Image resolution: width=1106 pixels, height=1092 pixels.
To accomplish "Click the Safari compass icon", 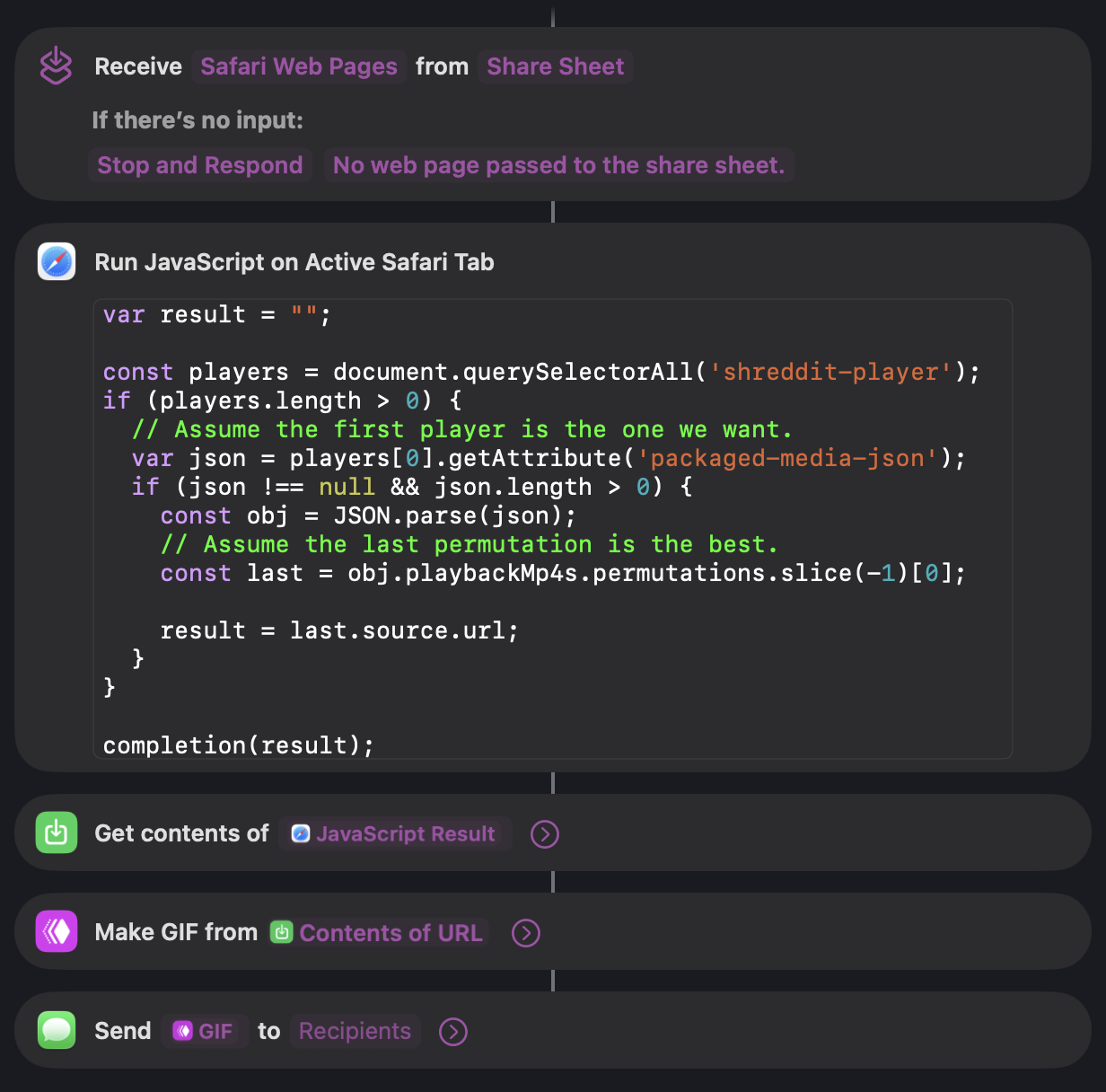I will click(x=57, y=262).
